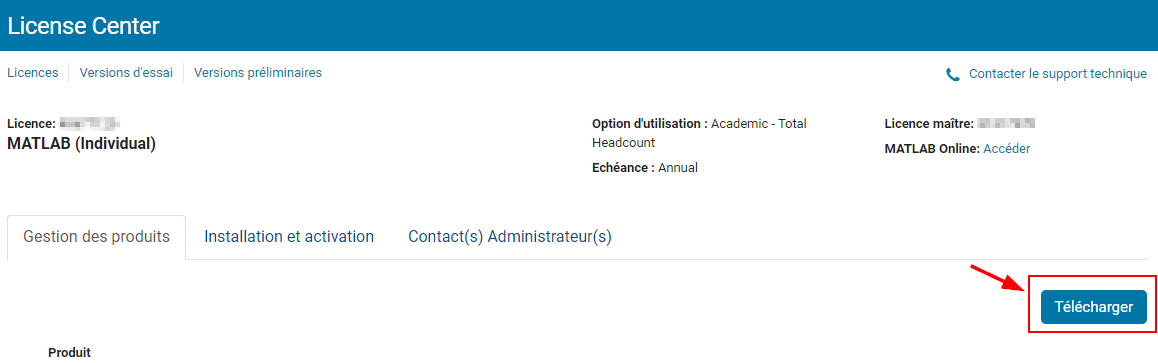Viewport: 1158px width, 363px height.
Task: Click the MATLAB (Individual) license name
Action: 81,144
